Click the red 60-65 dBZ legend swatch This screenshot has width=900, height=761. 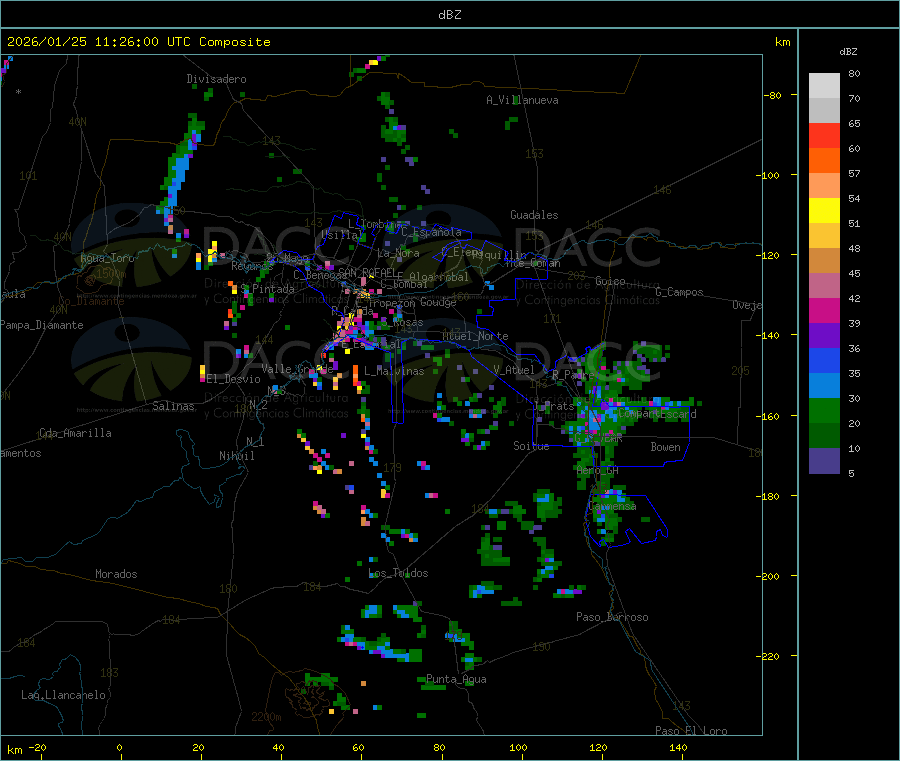pyautogui.click(x=824, y=135)
